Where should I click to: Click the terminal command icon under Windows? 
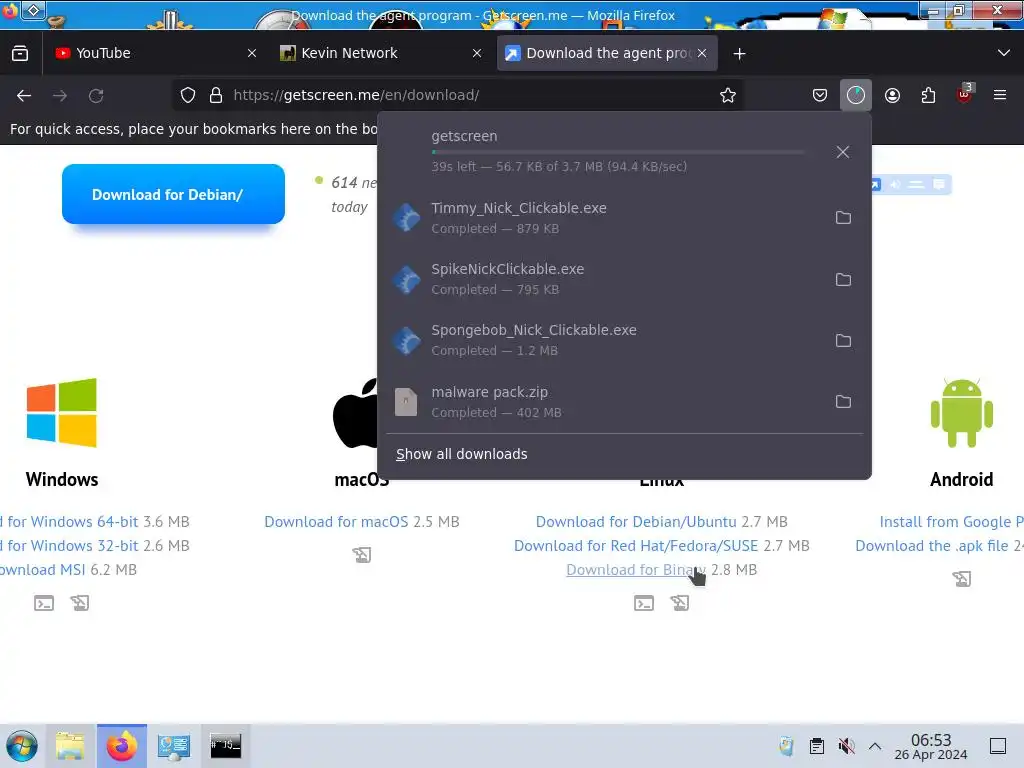pyautogui.click(x=44, y=603)
